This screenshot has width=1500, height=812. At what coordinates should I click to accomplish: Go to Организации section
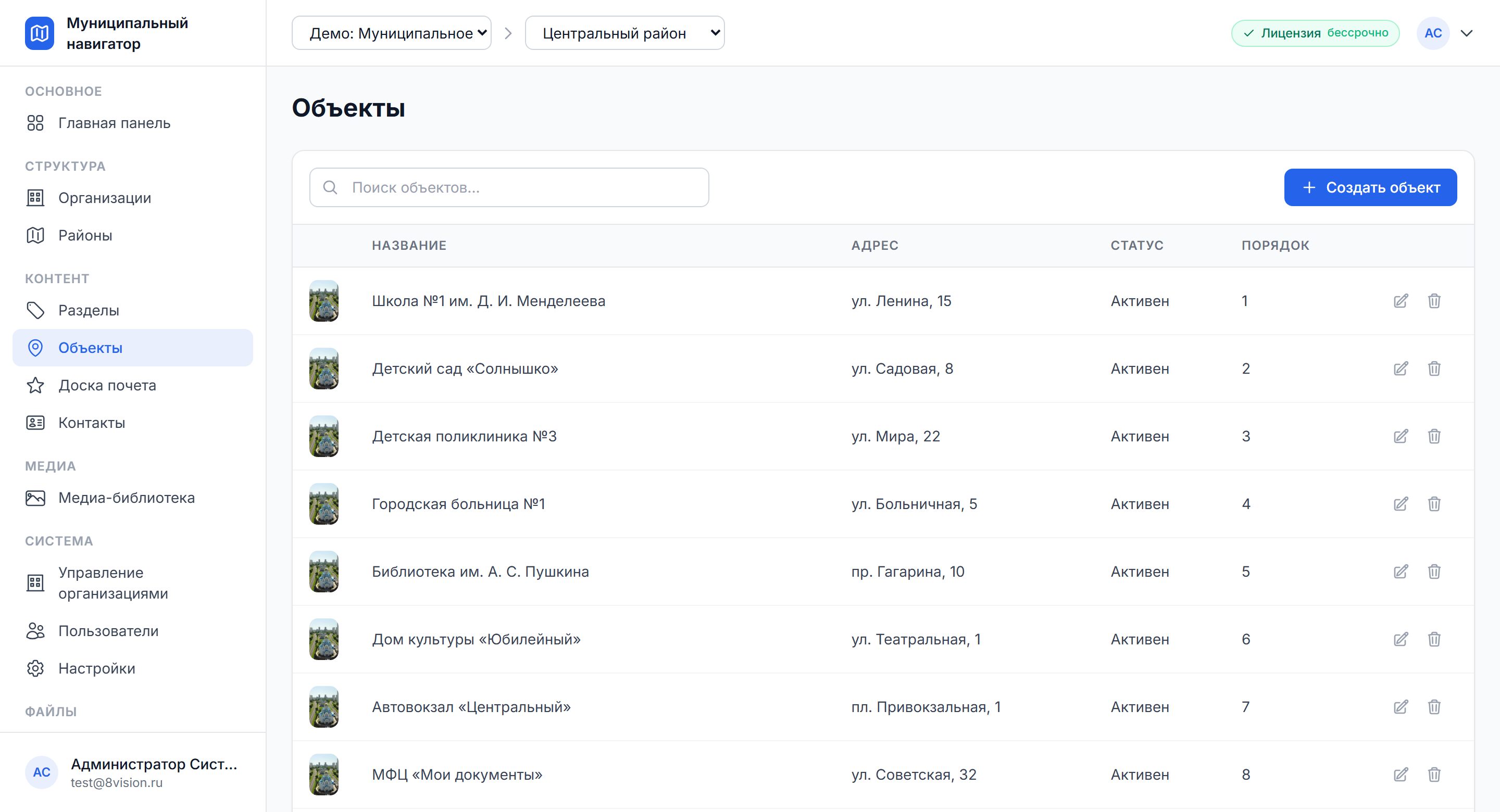(x=133, y=198)
